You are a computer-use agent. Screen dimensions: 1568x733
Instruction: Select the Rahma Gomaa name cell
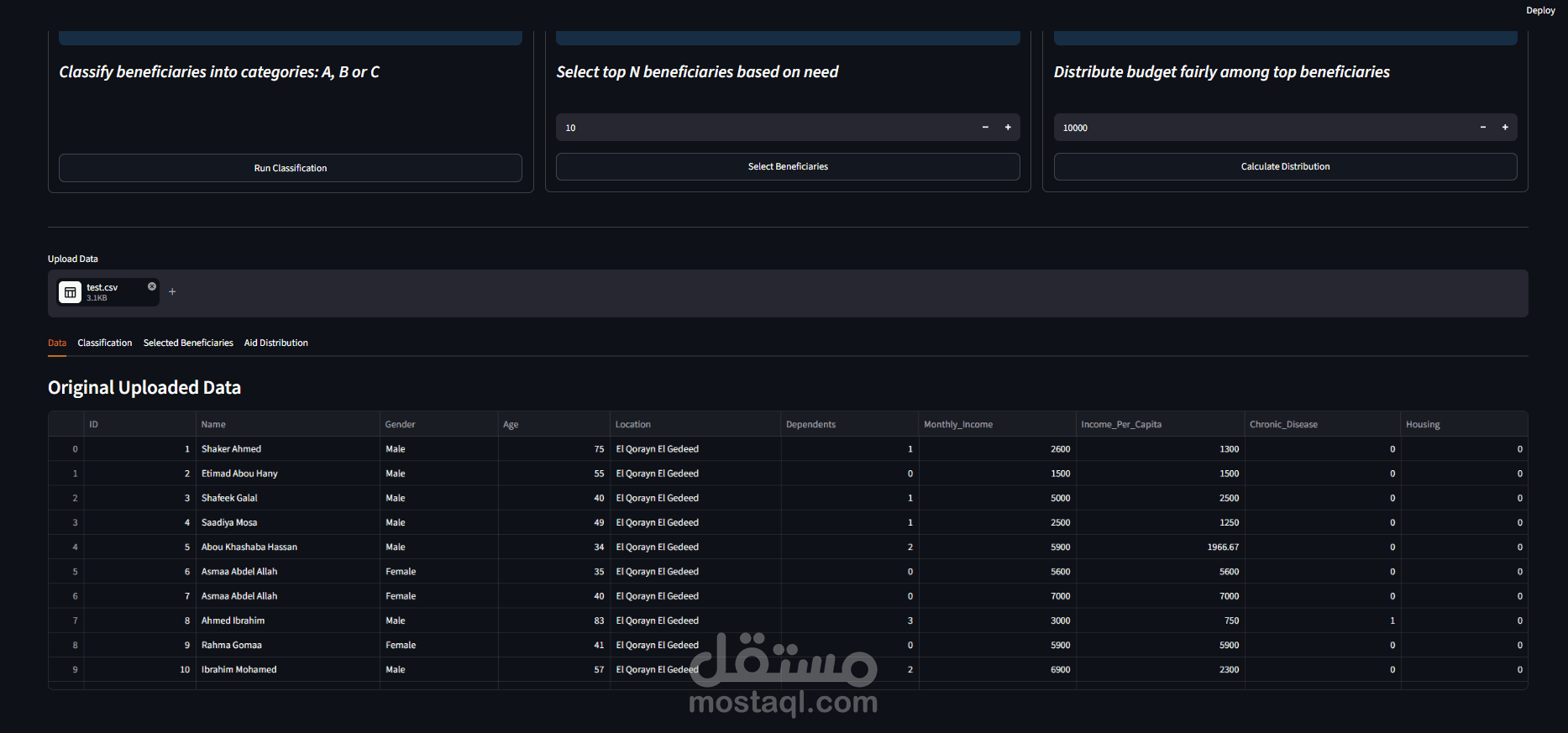288,645
